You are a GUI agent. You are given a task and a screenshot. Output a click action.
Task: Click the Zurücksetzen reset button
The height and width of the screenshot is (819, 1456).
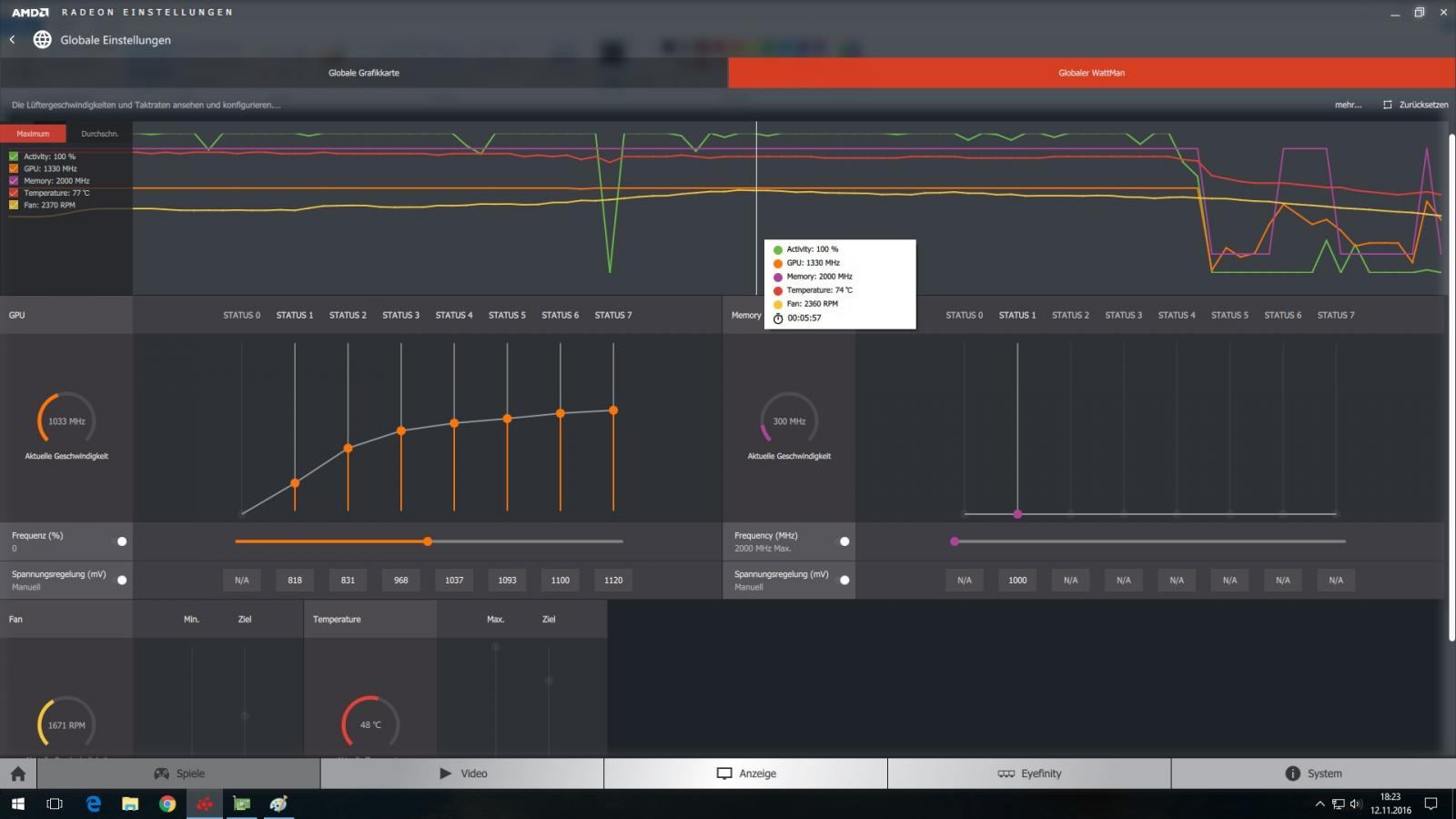(1415, 105)
